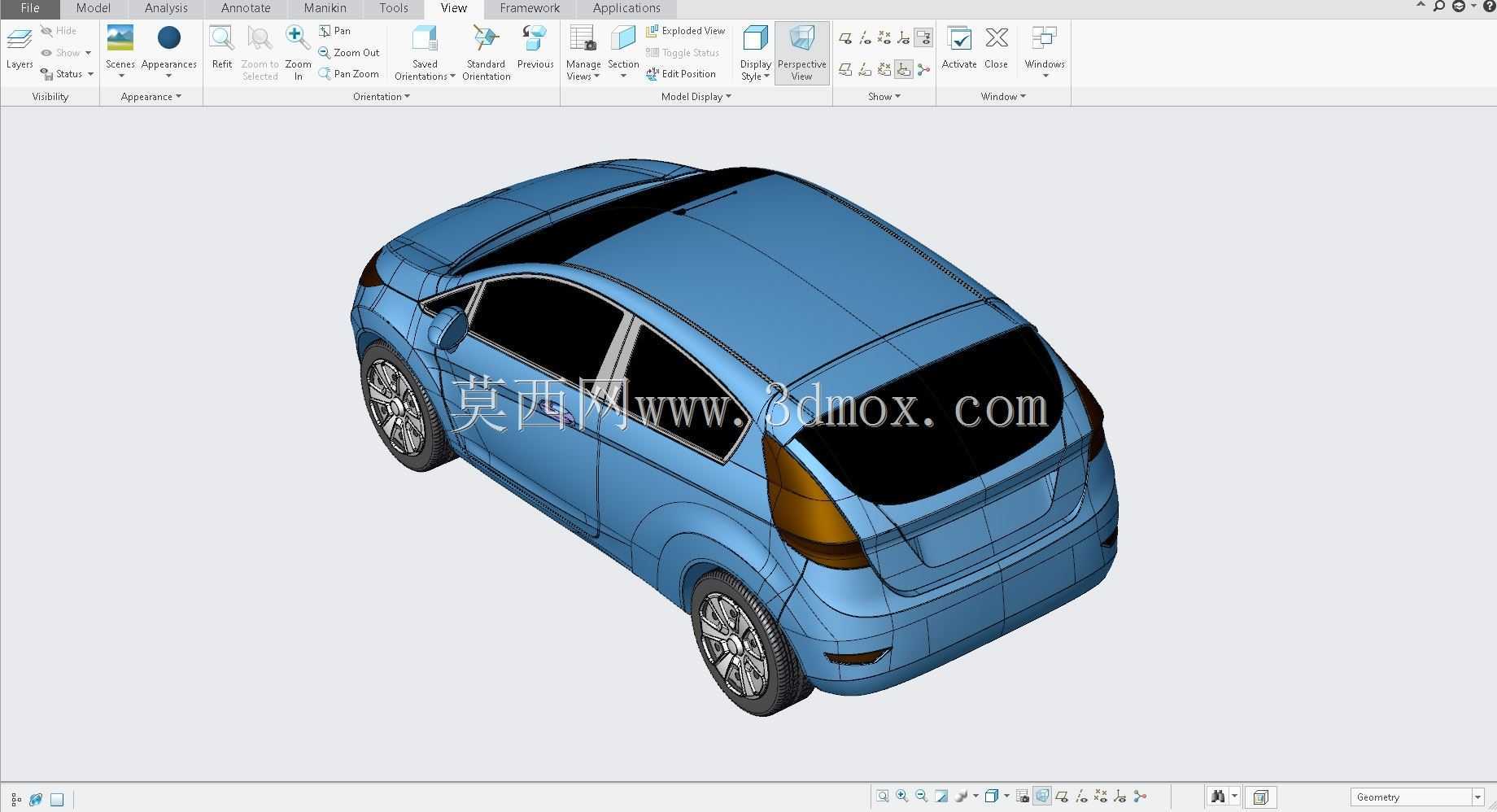Switch to the Annotate tab
Screen dimensions: 1497x812
coord(246,8)
